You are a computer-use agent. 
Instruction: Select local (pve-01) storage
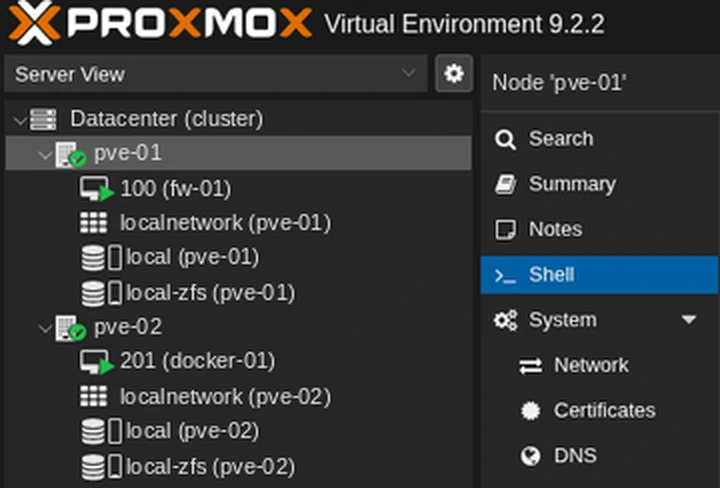pyautogui.click(x=192, y=257)
